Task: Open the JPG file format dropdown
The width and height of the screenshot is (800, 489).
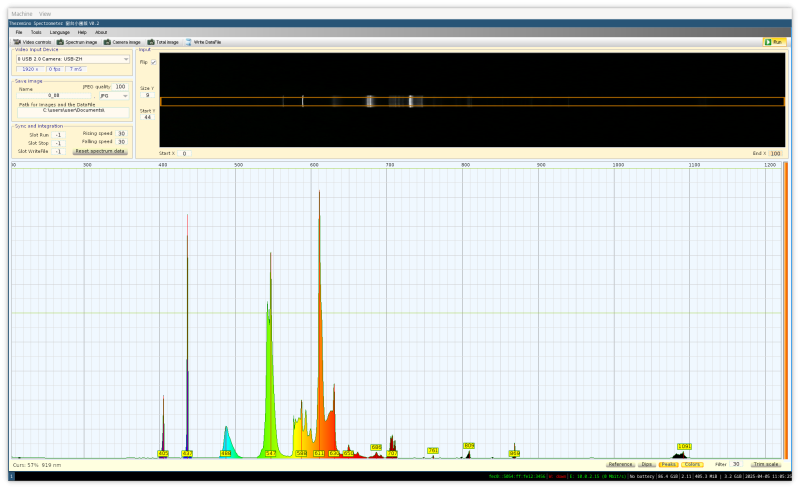Action: [x=113, y=95]
